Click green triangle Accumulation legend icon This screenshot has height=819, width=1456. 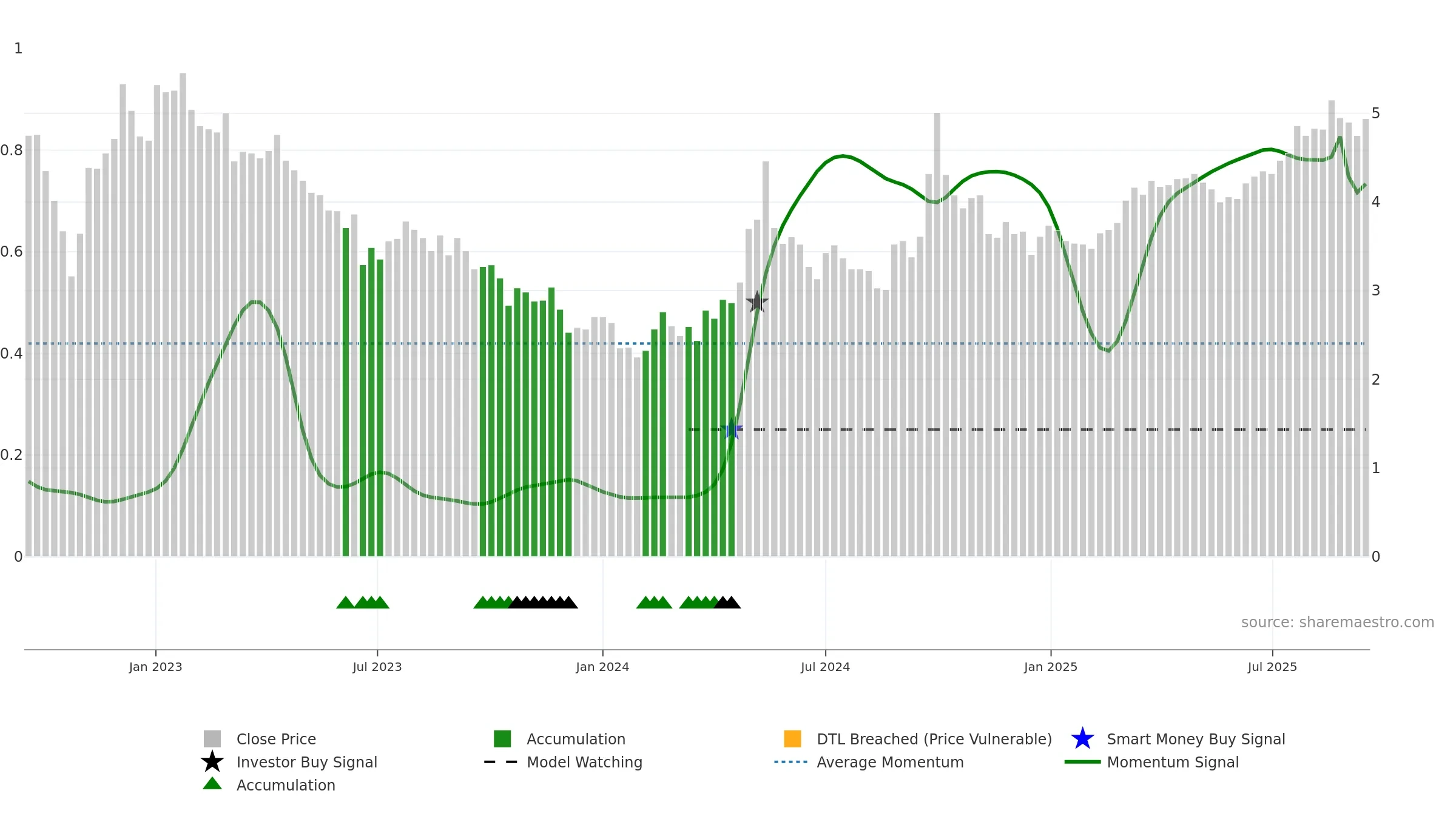click(212, 784)
